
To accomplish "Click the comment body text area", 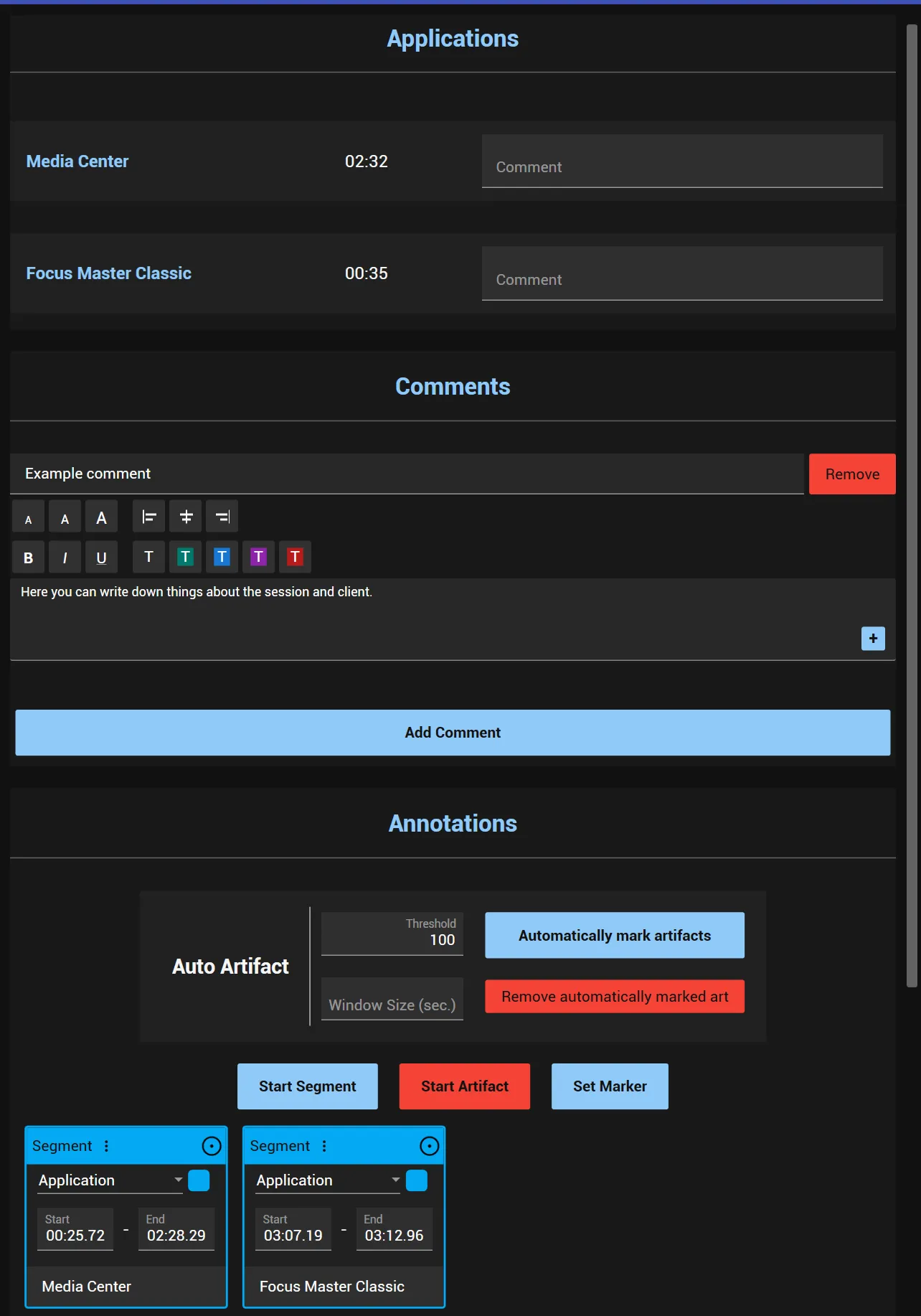I will pyautogui.click(x=453, y=619).
